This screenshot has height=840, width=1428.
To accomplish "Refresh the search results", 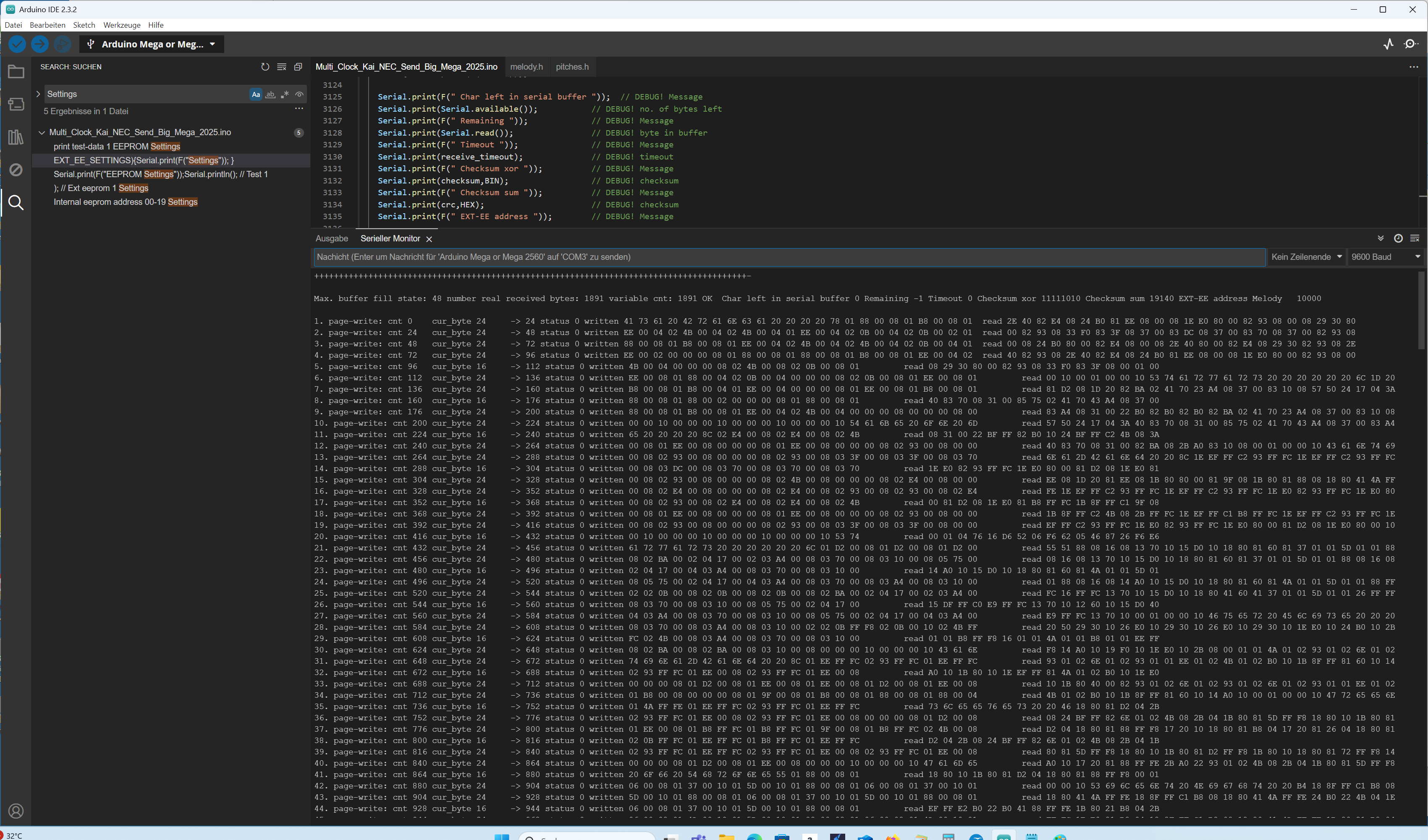I will tap(265, 67).
